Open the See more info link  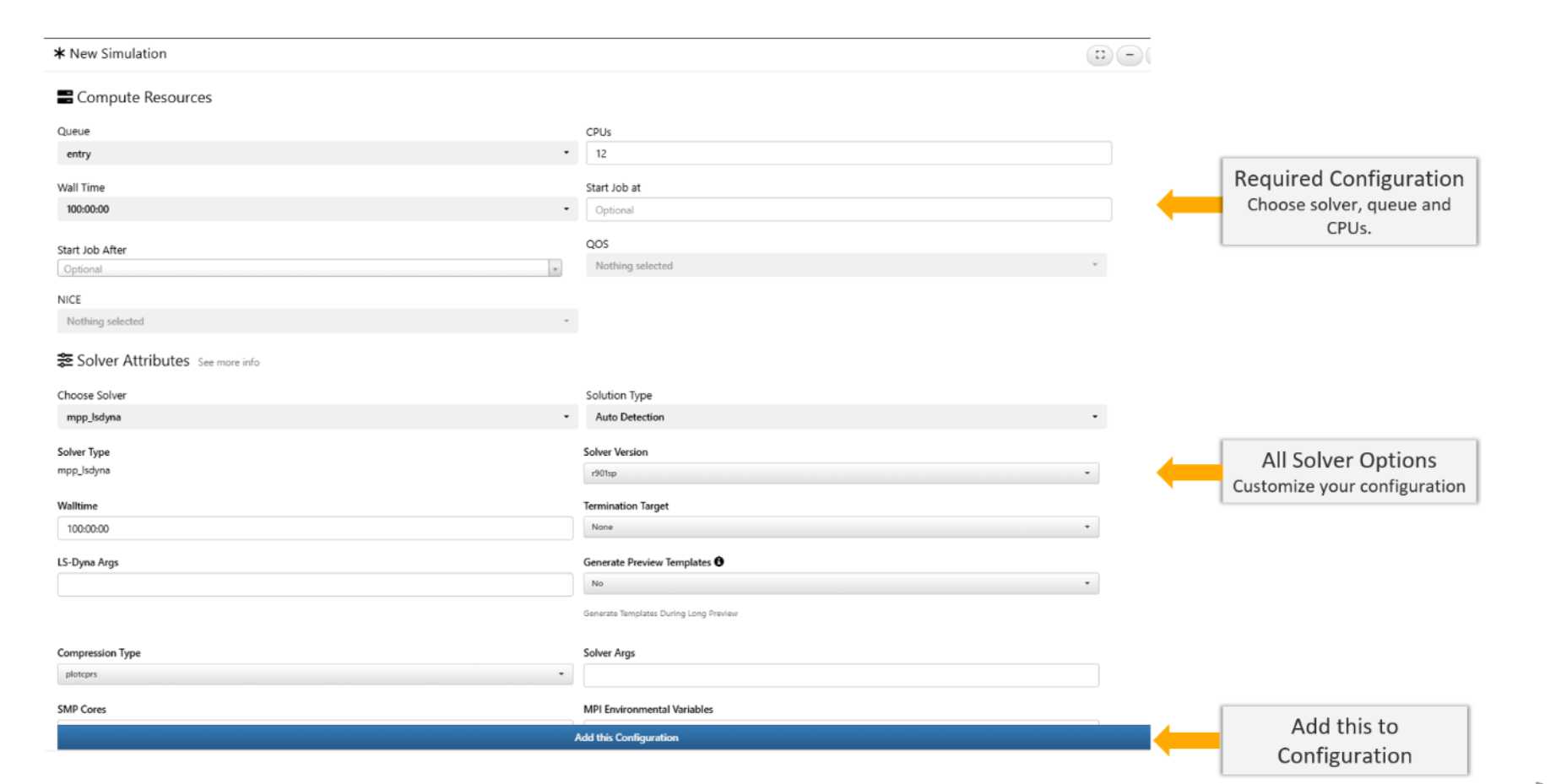click(229, 363)
